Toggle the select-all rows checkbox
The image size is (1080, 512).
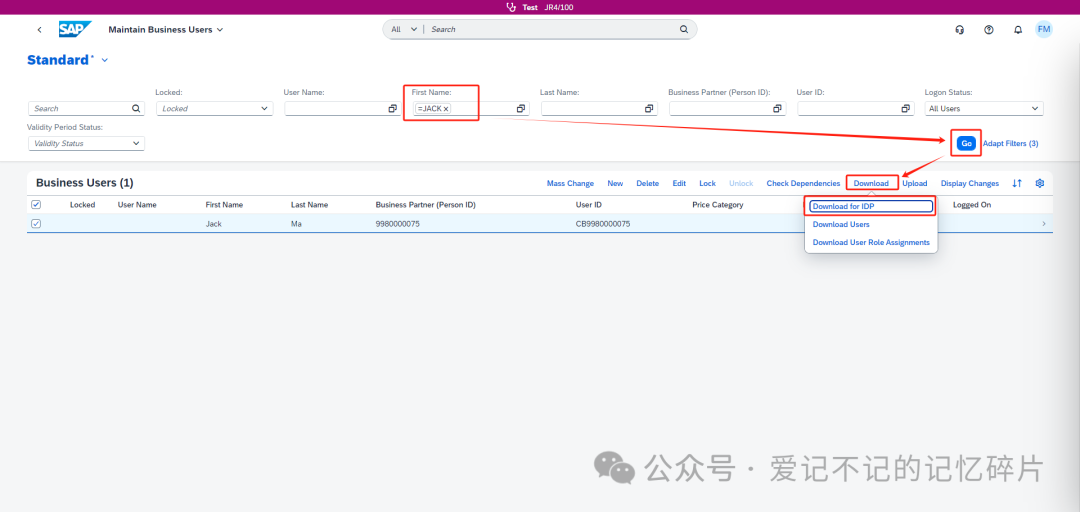37,205
